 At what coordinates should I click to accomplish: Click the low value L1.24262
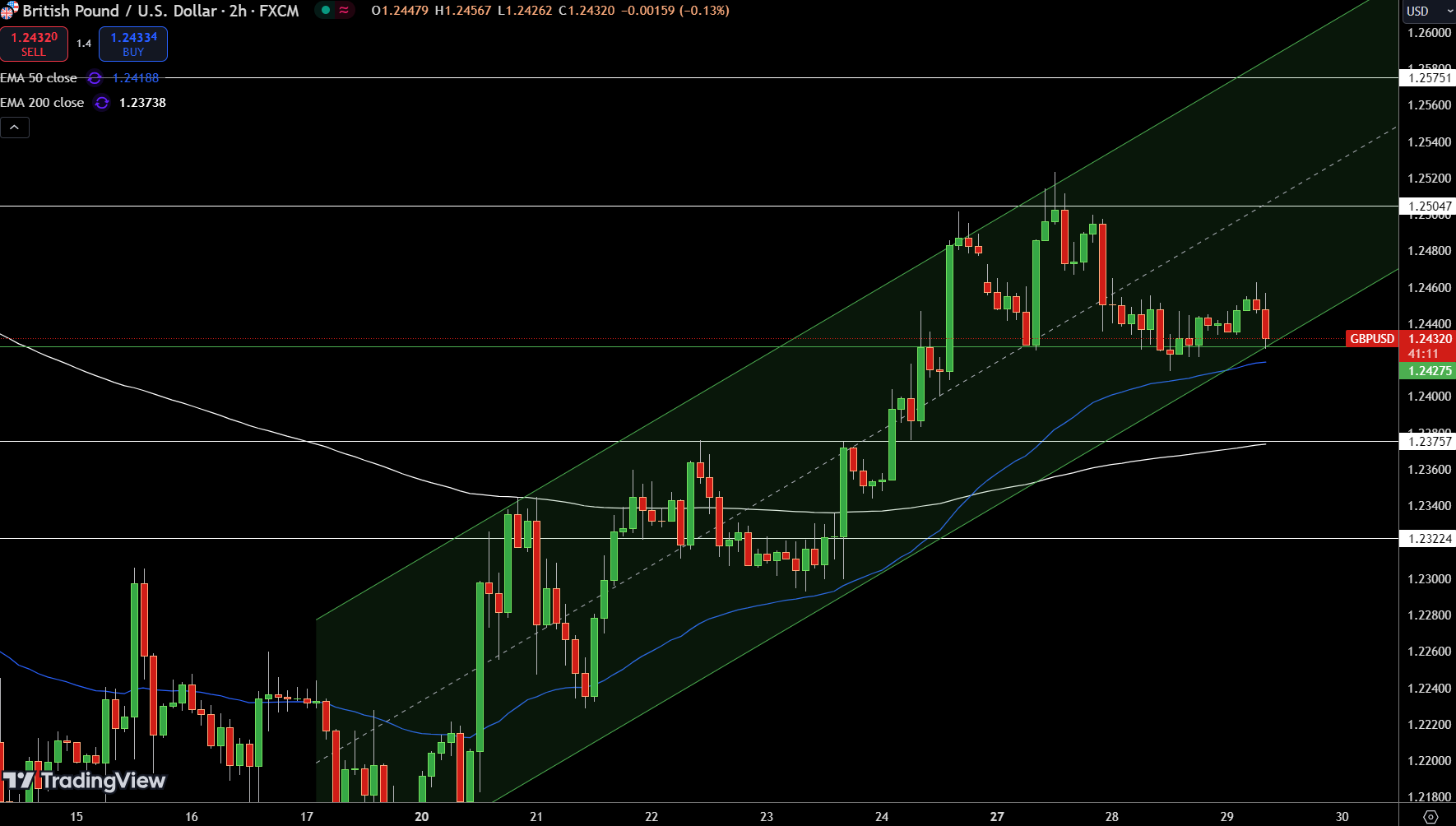(x=525, y=11)
